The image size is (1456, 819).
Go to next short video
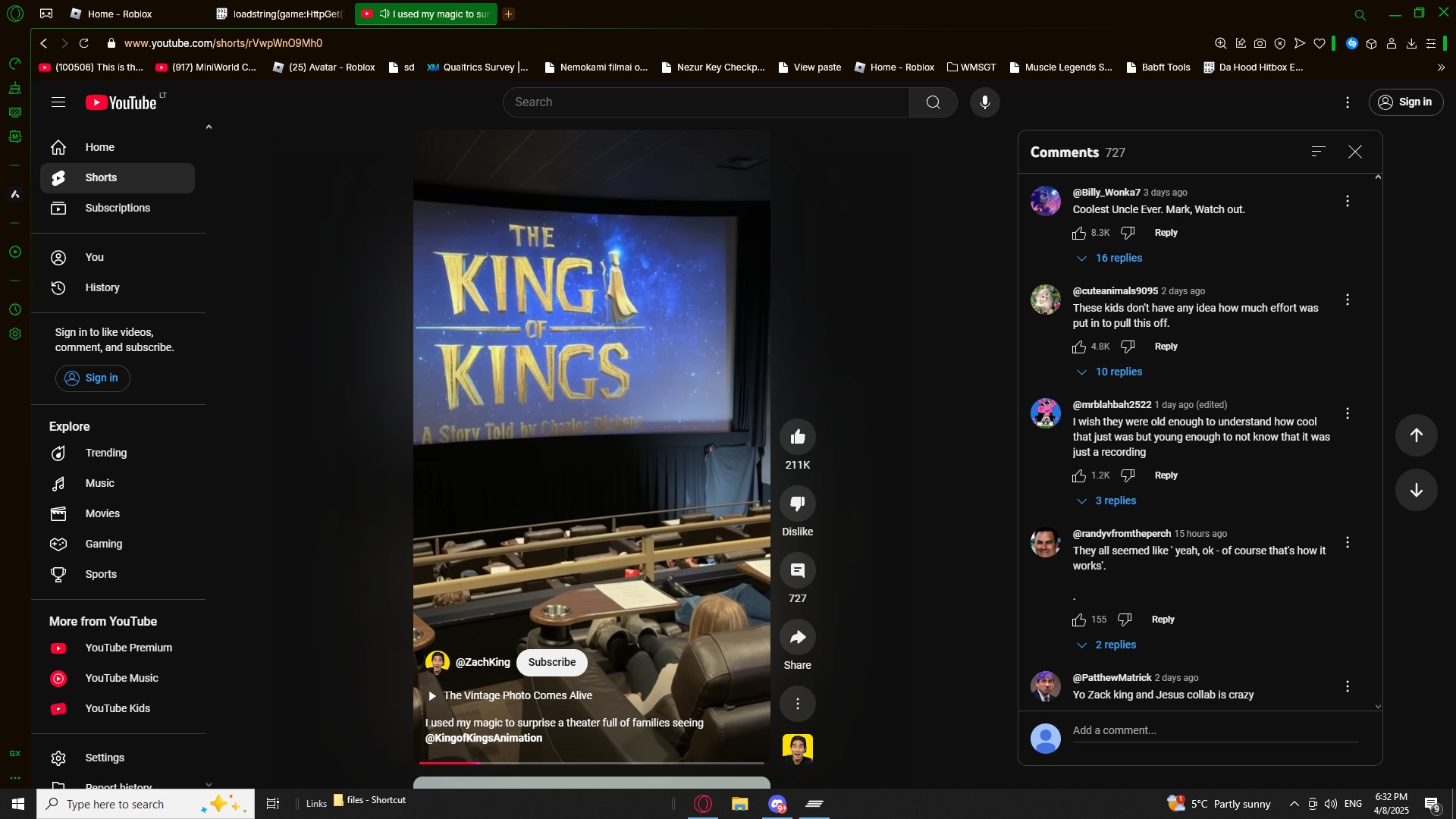(1416, 490)
